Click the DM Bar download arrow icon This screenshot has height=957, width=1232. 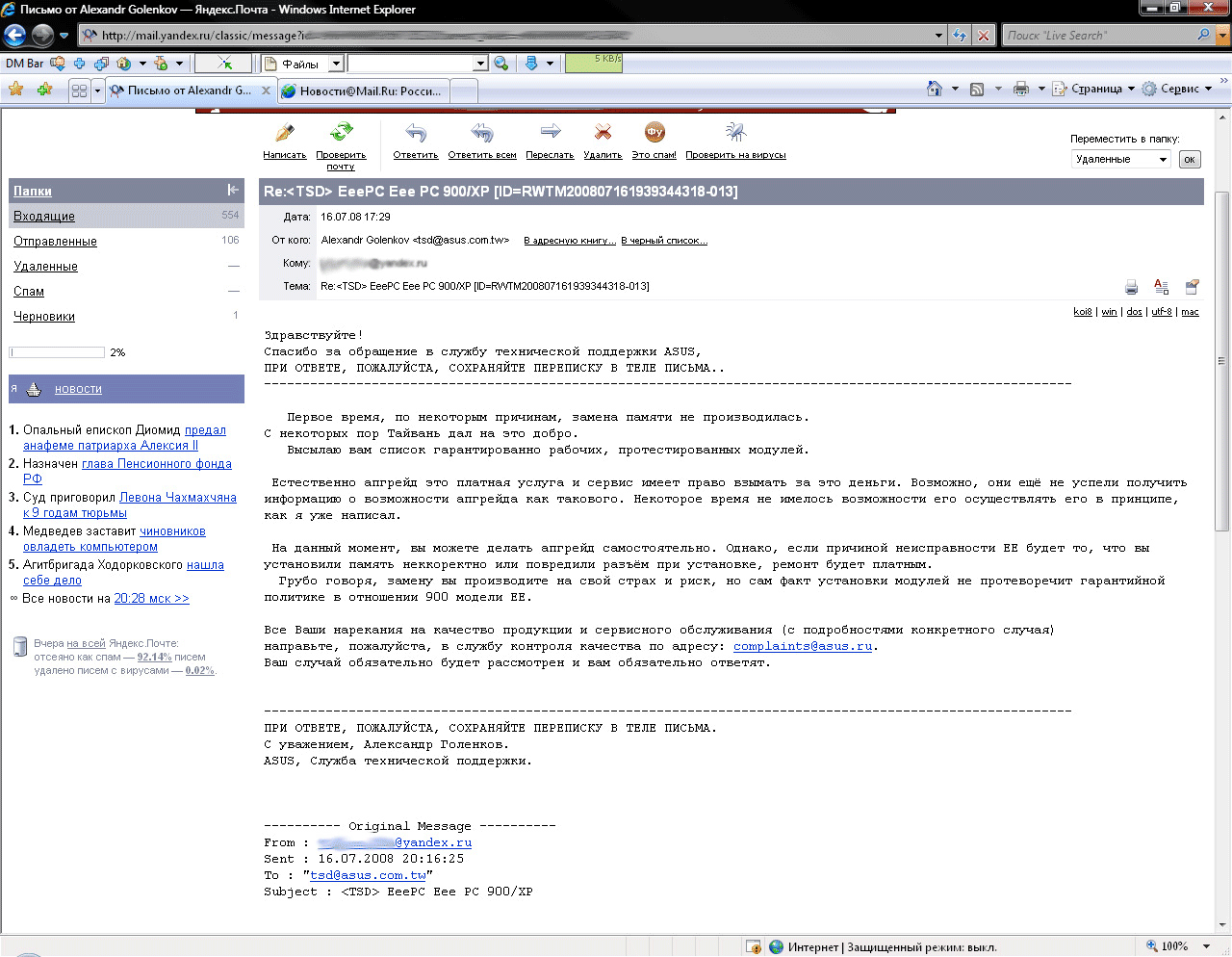[x=531, y=64]
